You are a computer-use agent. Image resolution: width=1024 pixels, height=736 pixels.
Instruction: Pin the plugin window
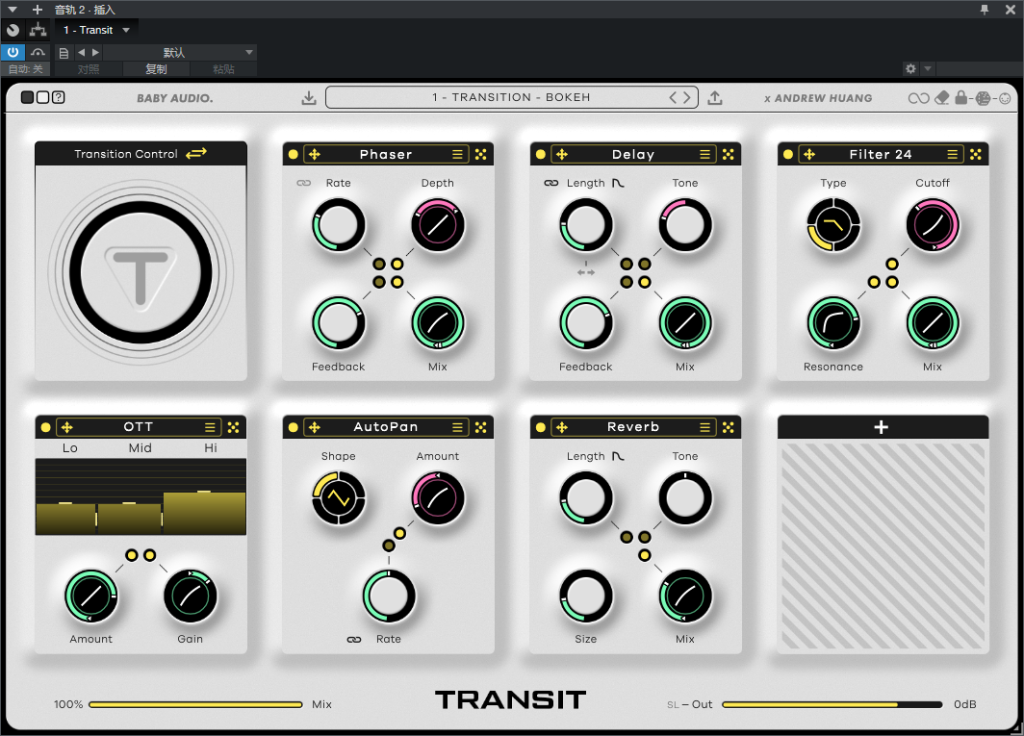point(984,9)
